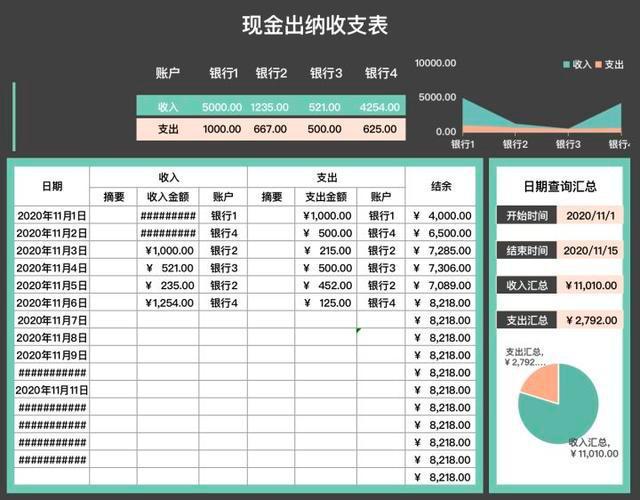Image resolution: width=640 pixels, height=500 pixels.
Task: Edit the end date field 2020/11/15
Action: (590, 250)
